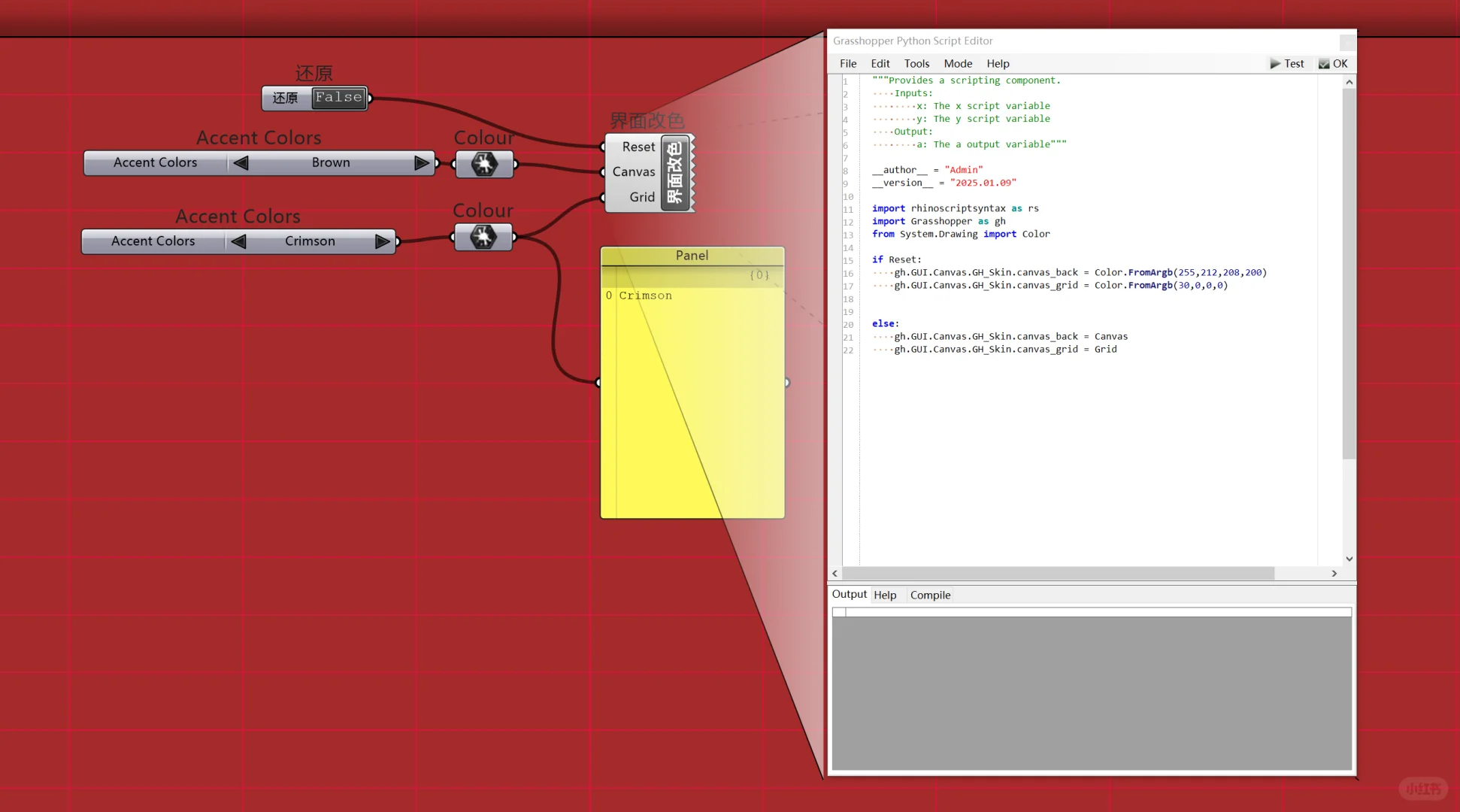Click the upper Colour component icon

coord(484,164)
